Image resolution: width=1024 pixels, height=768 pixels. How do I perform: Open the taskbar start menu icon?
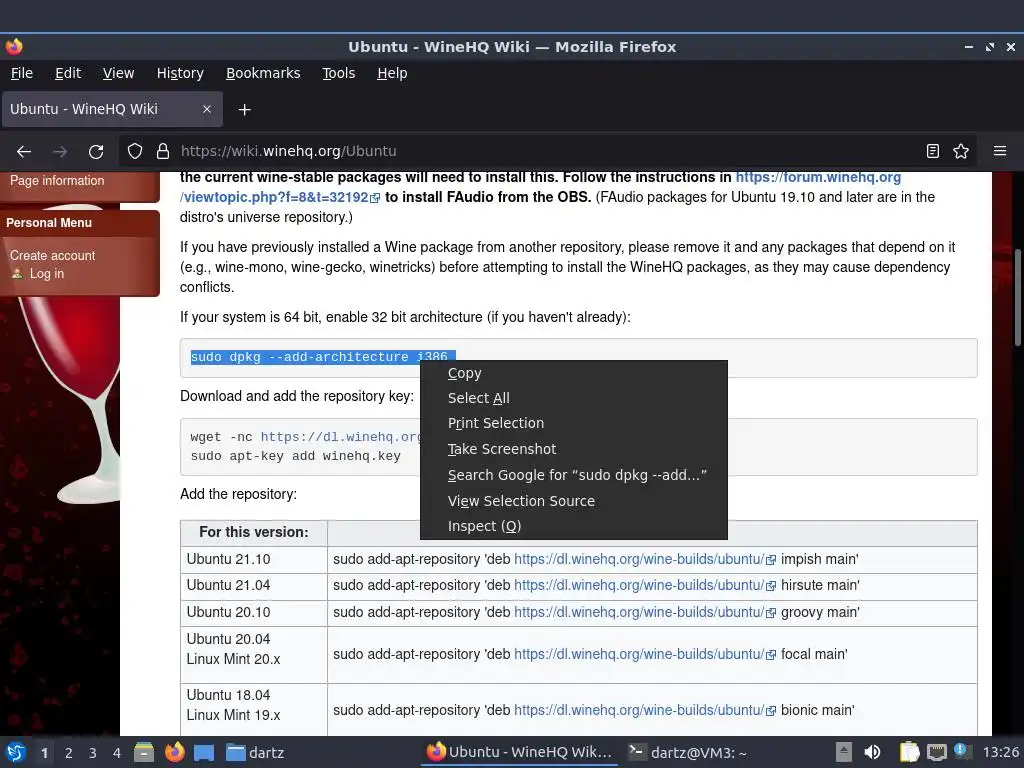pyautogui.click(x=15, y=752)
